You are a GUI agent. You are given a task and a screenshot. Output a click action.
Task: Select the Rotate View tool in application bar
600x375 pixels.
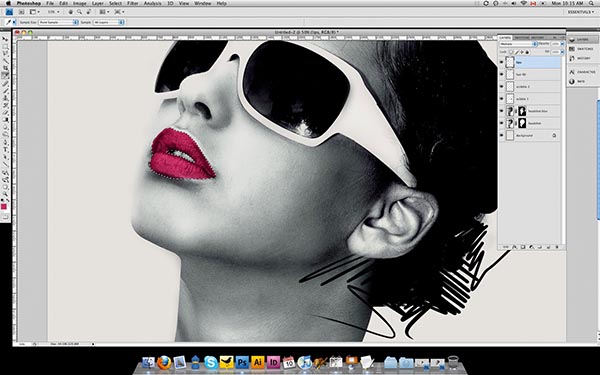88,12
